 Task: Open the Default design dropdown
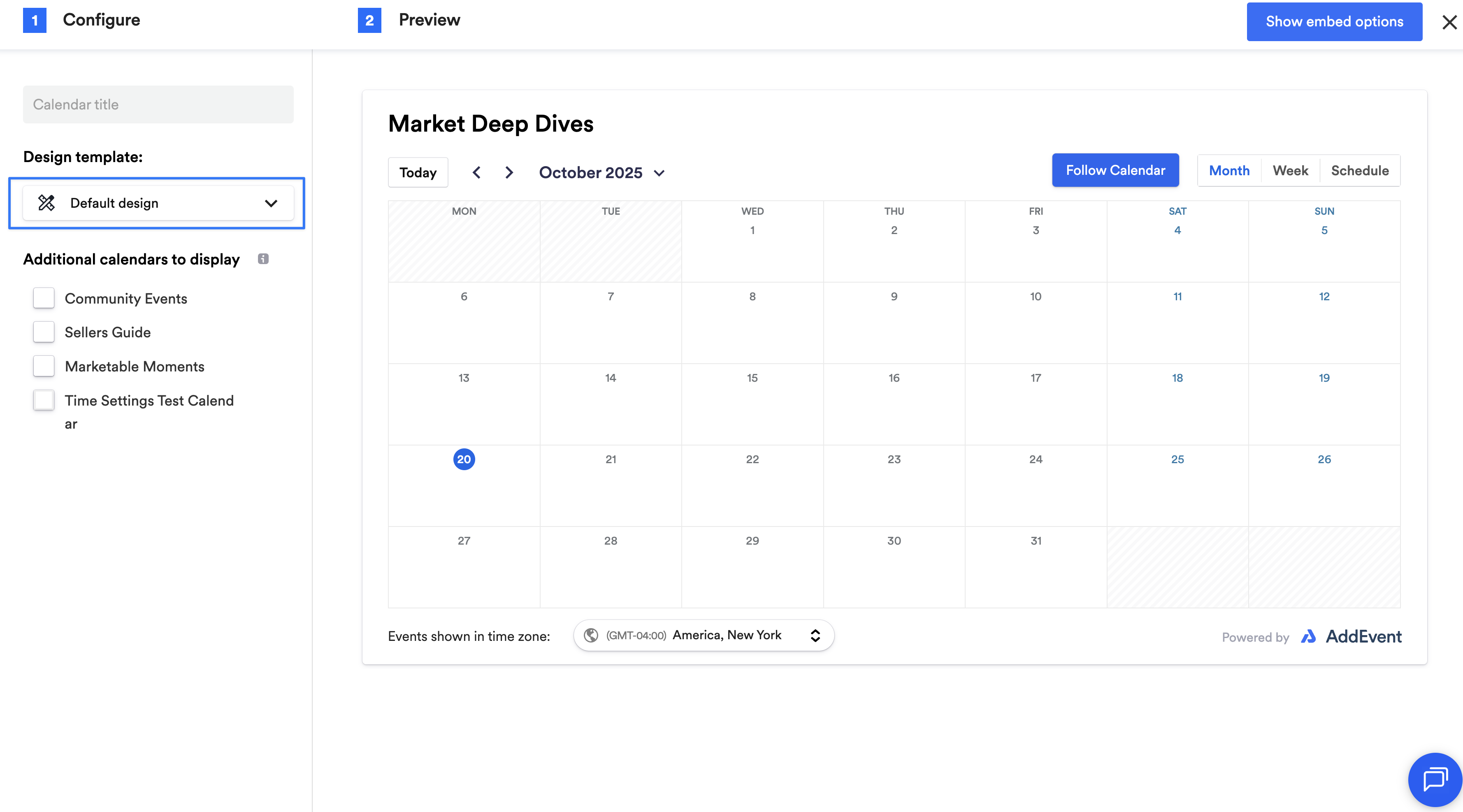pyautogui.click(x=158, y=203)
